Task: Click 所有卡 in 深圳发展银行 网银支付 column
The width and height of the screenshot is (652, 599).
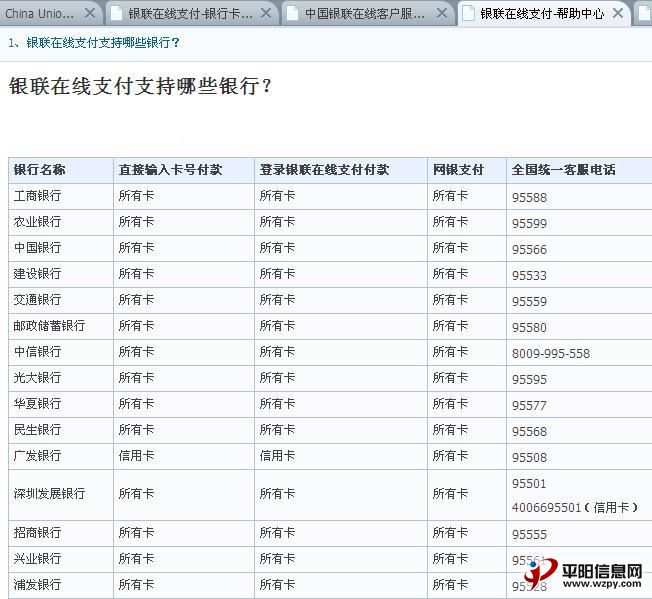Action: tap(450, 494)
